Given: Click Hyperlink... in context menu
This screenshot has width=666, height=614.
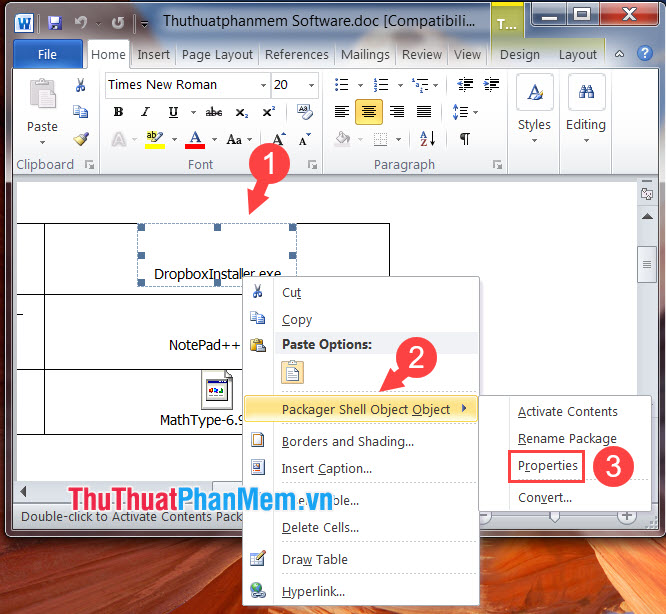Looking at the screenshot, I should [361, 591].
